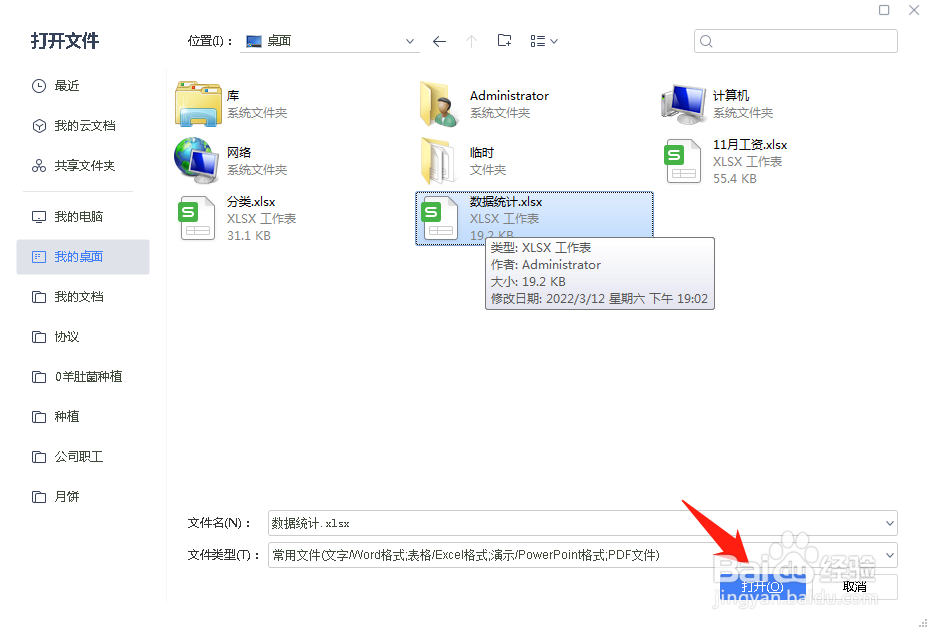Expand the 文件类型 file type dropdown
The width and height of the screenshot is (930, 630).
[888, 555]
